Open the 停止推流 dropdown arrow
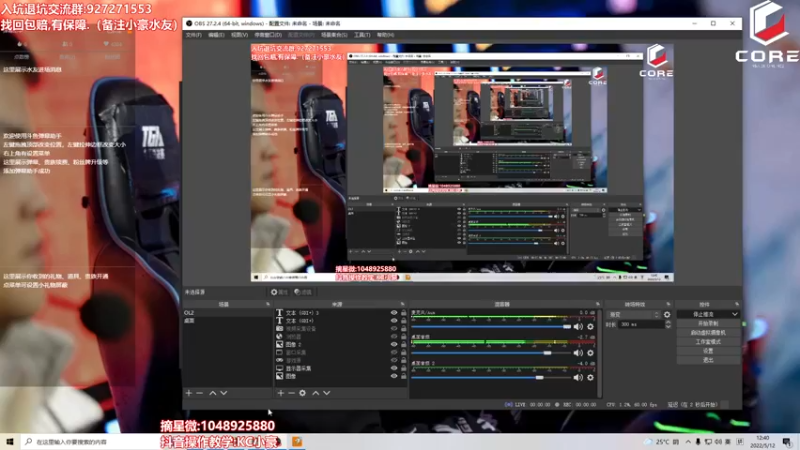Image resolution: width=800 pixels, height=450 pixels. pos(735,314)
